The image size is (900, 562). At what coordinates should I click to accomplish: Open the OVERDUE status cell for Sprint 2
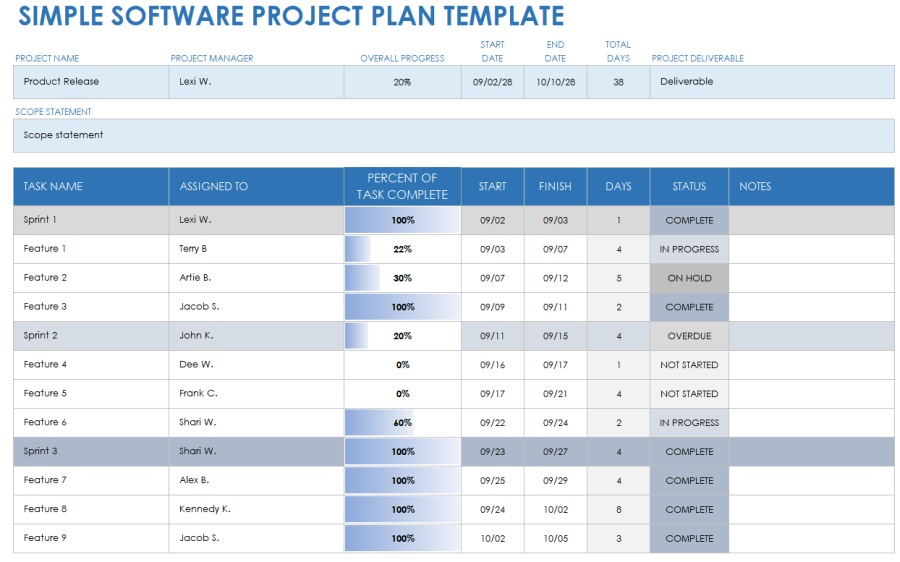(x=689, y=336)
